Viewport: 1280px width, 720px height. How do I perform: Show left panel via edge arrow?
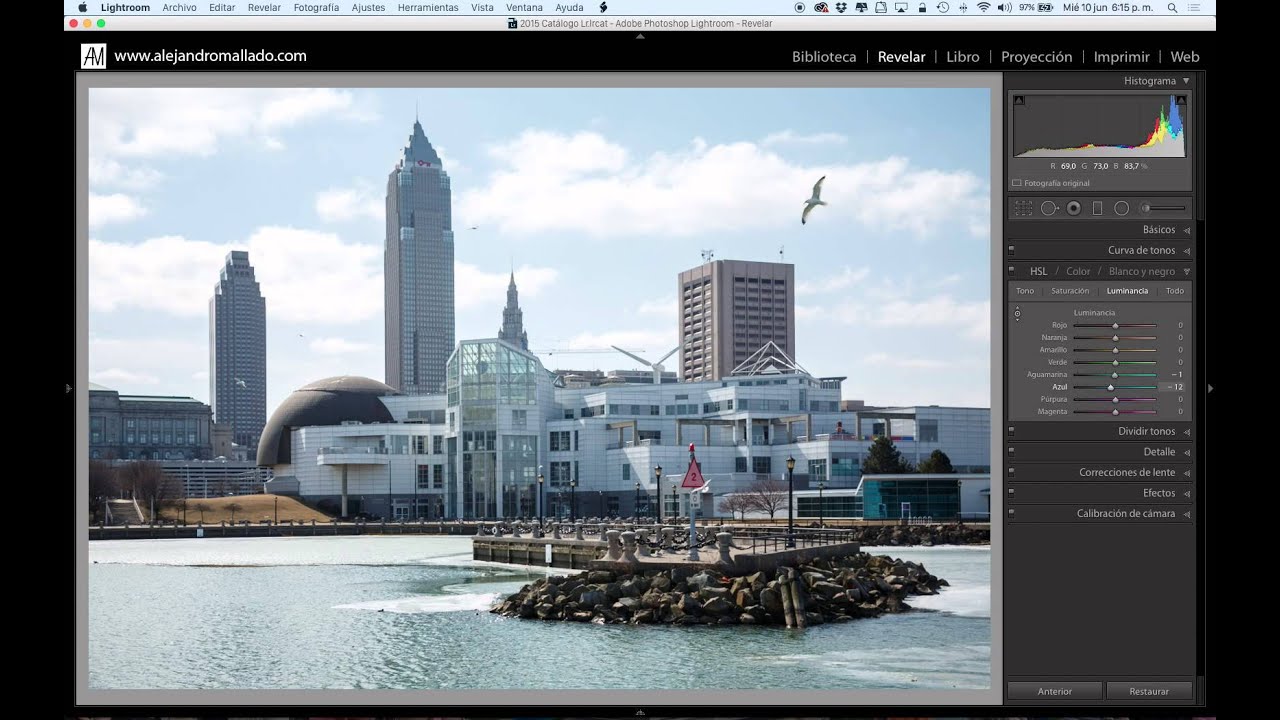pyautogui.click(x=69, y=388)
